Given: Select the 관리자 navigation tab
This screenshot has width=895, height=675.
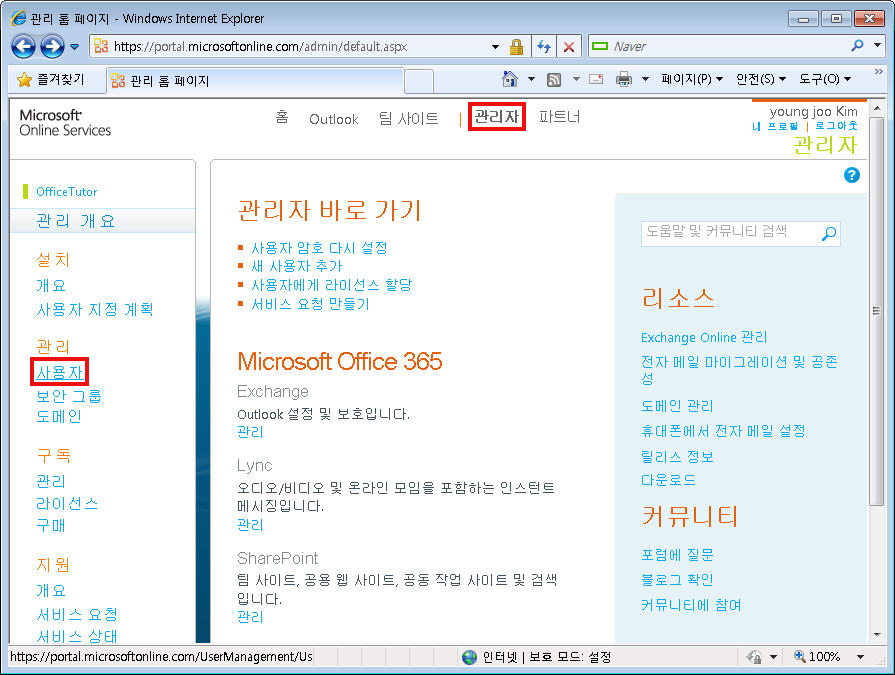Looking at the screenshot, I should click(497, 116).
